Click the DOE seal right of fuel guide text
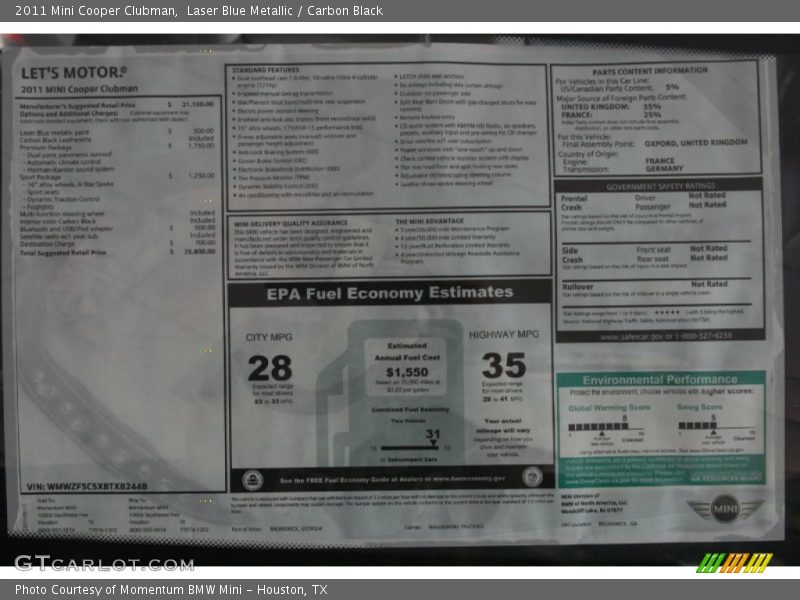This screenshot has height=600, width=800. tap(532, 477)
